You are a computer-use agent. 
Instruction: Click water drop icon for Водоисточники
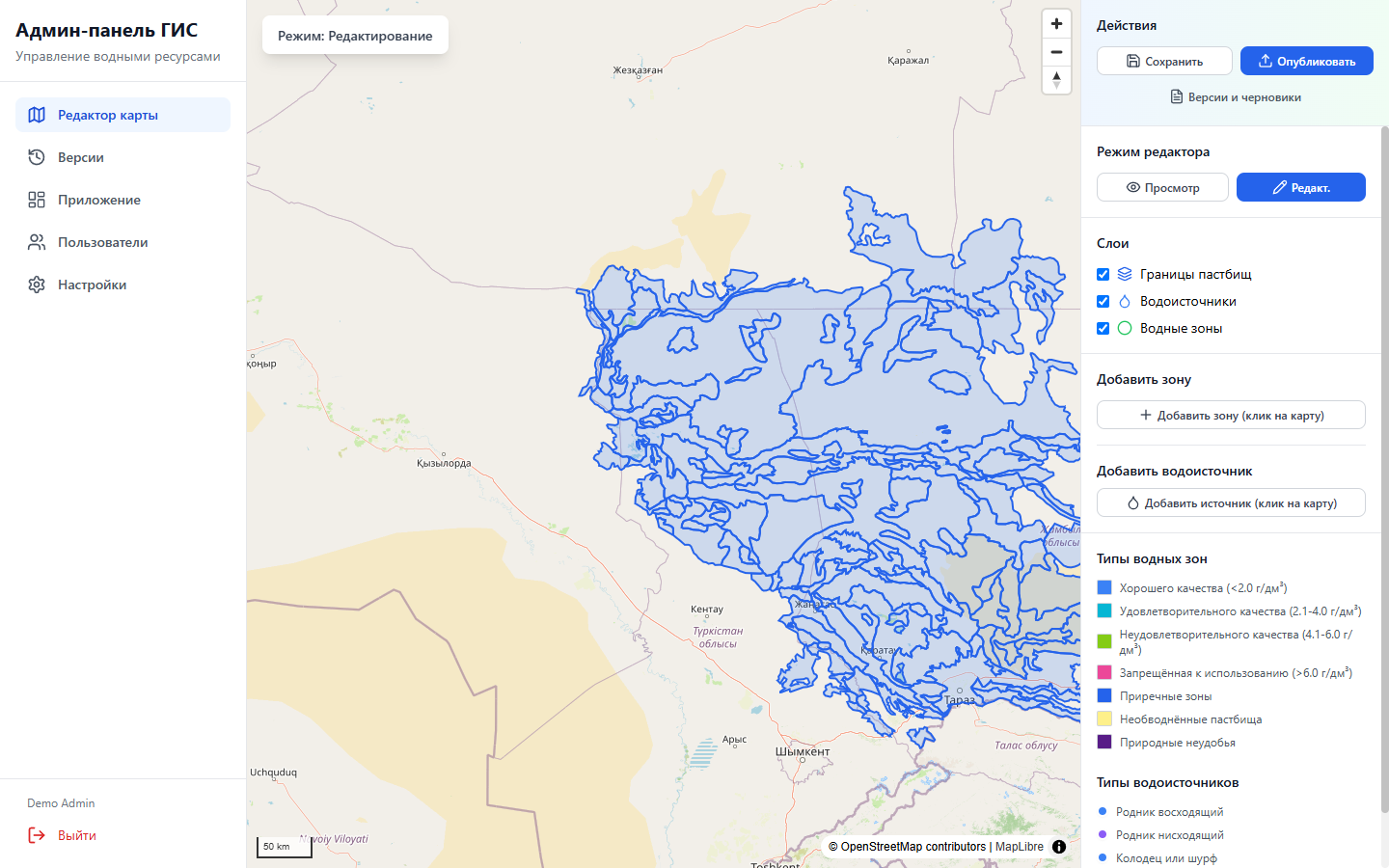tap(1125, 301)
